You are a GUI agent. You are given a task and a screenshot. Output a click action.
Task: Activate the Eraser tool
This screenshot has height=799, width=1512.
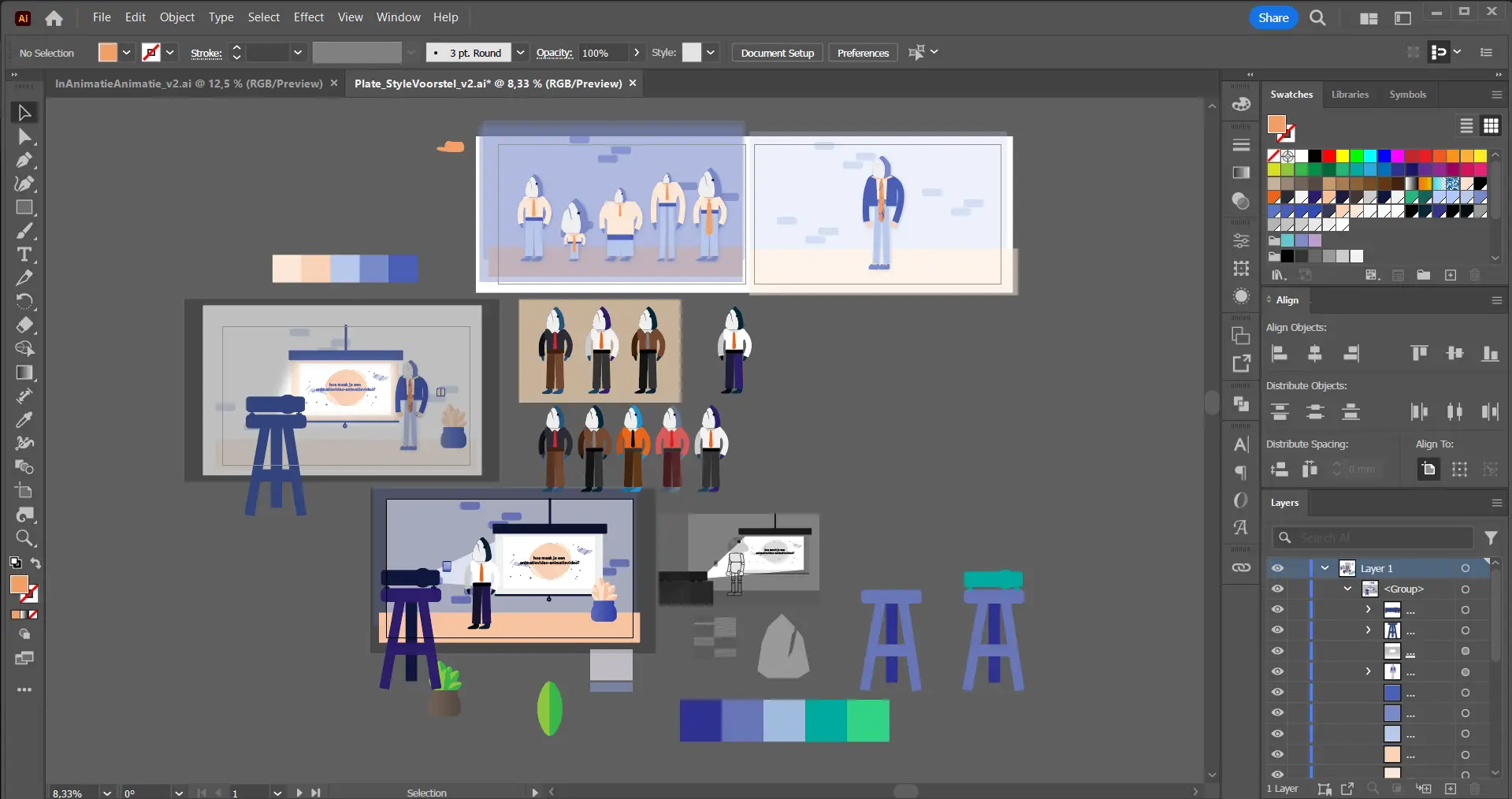[x=24, y=325]
